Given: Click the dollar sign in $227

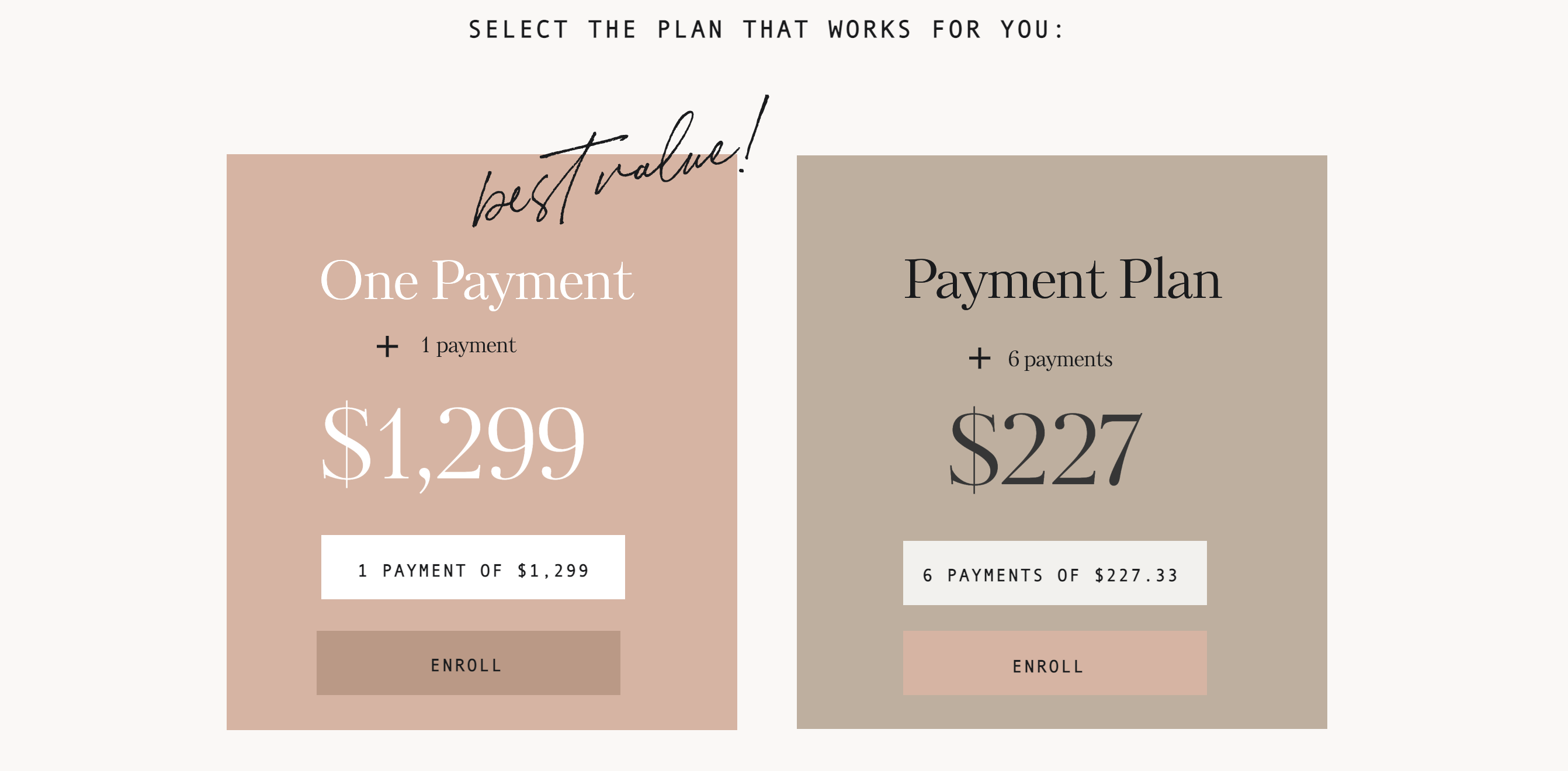Looking at the screenshot, I should tap(973, 449).
